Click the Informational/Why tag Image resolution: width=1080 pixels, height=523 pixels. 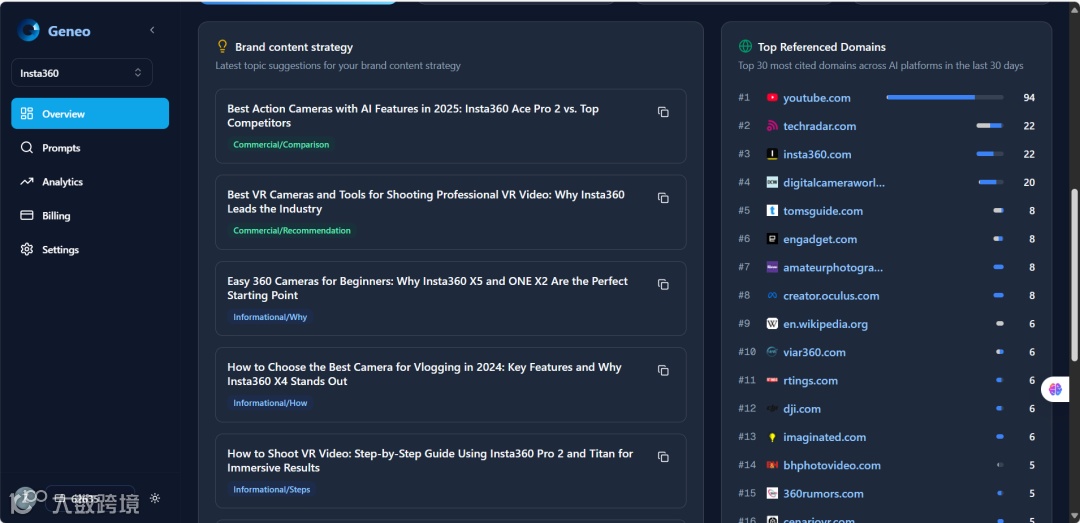click(270, 317)
